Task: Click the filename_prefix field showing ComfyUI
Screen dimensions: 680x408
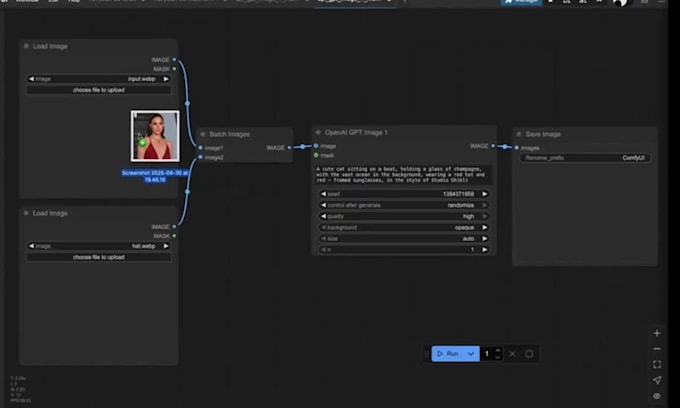Action: pyautogui.click(x=585, y=158)
